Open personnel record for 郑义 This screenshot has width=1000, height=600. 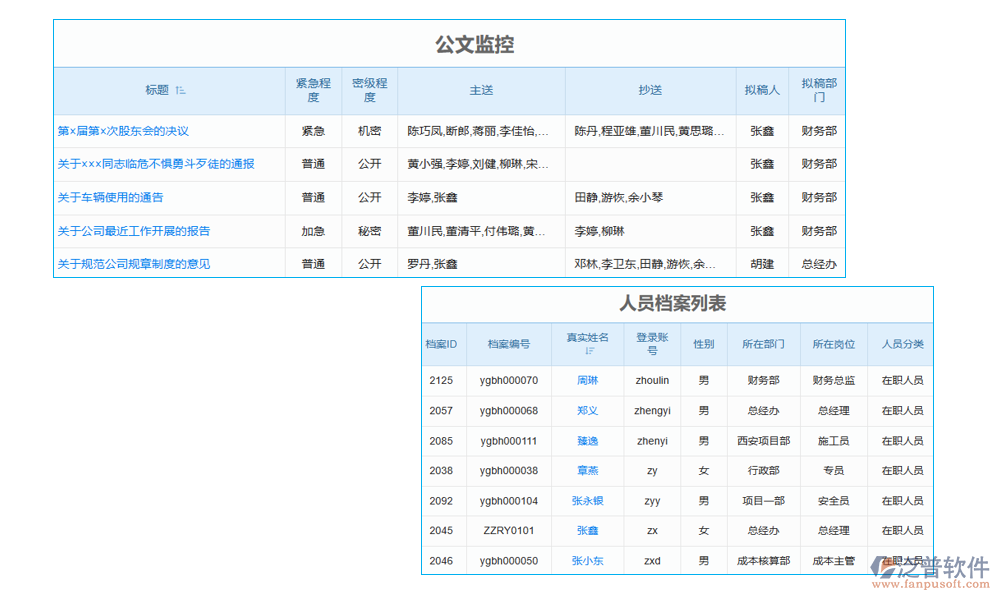[590, 410]
